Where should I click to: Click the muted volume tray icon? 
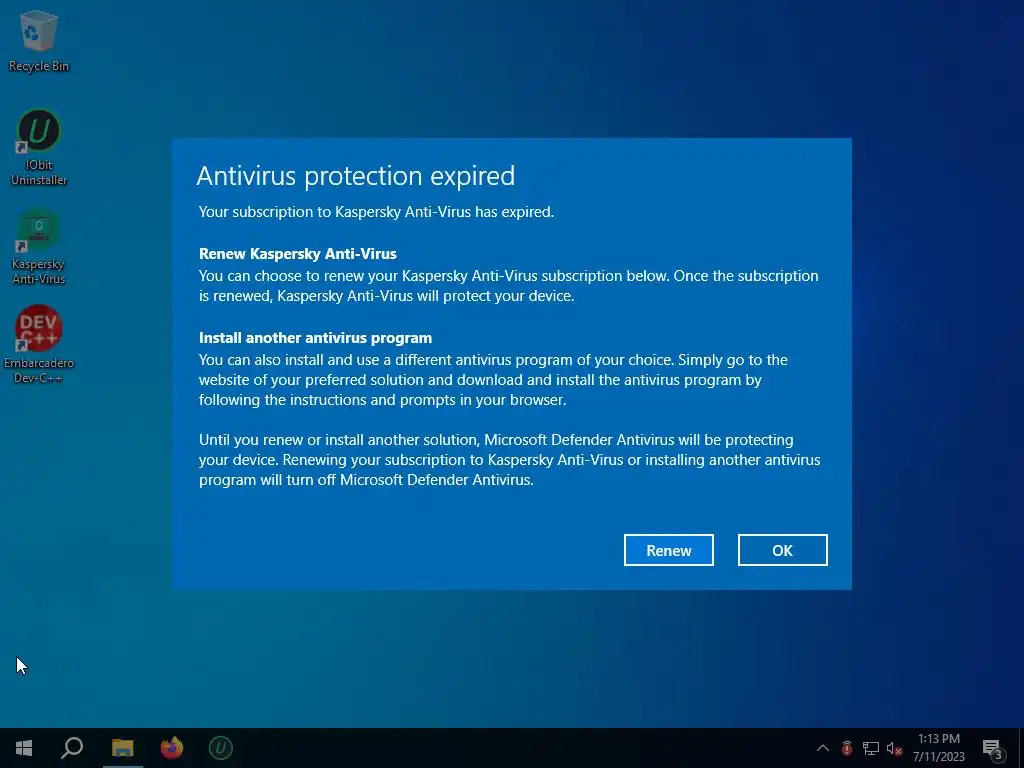tap(895, 748)
